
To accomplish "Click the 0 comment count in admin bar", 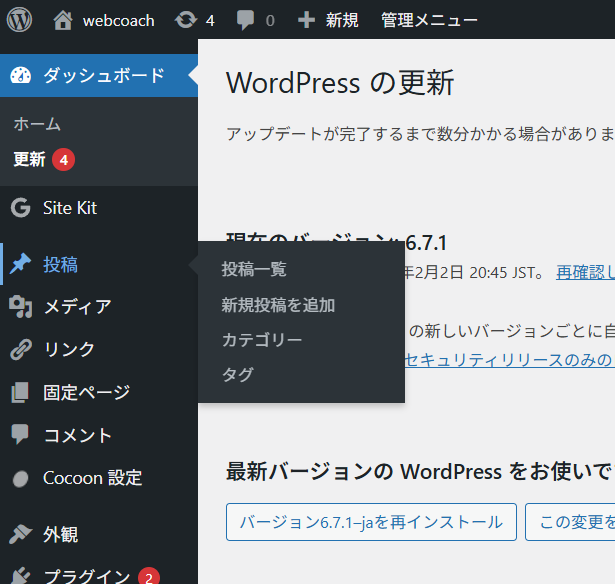I will [270, 21].
